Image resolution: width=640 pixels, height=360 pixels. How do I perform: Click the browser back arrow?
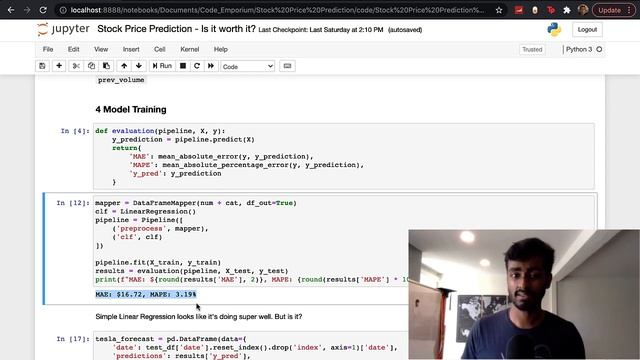[11, 10]
